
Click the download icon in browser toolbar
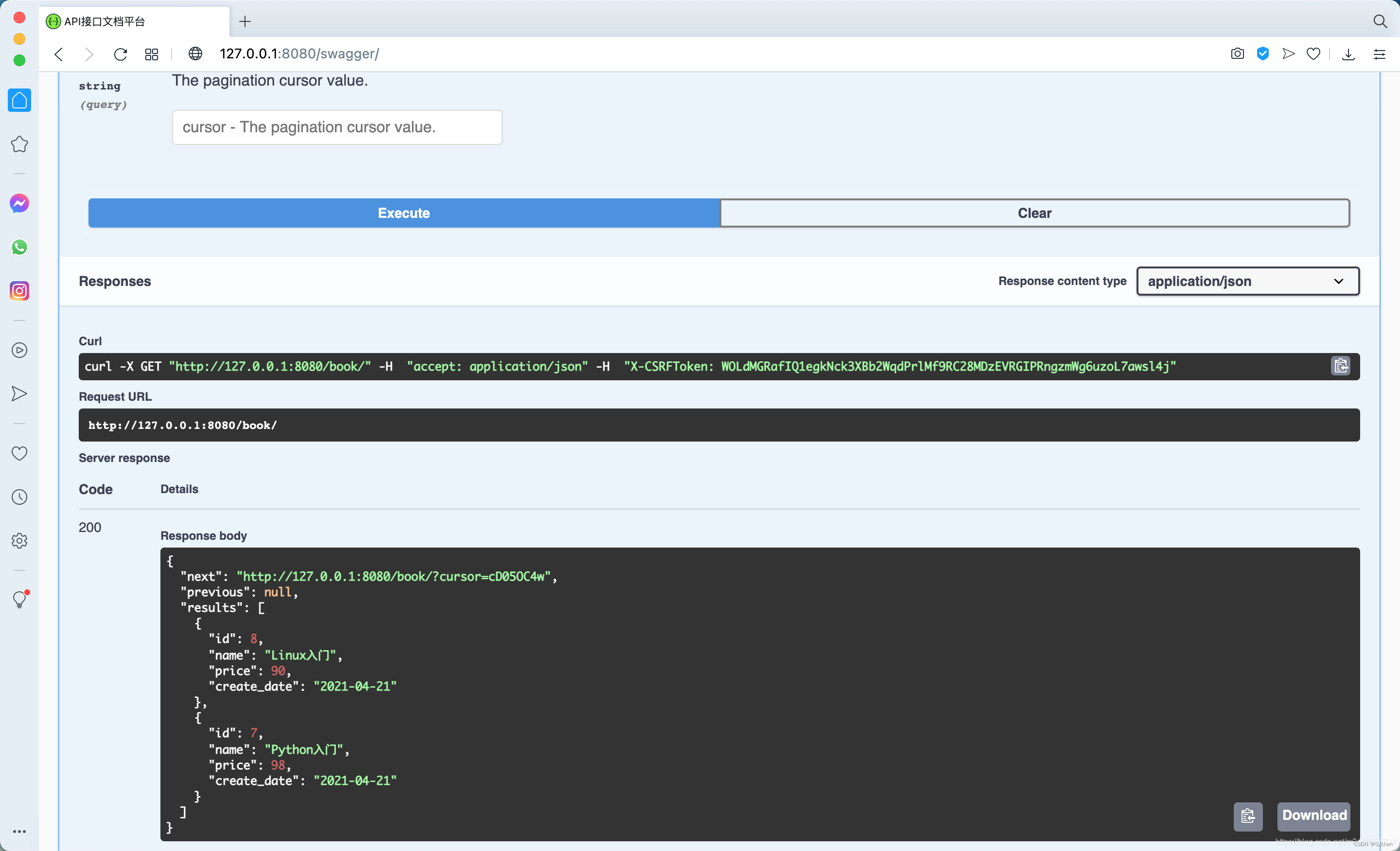(1349, 53)
